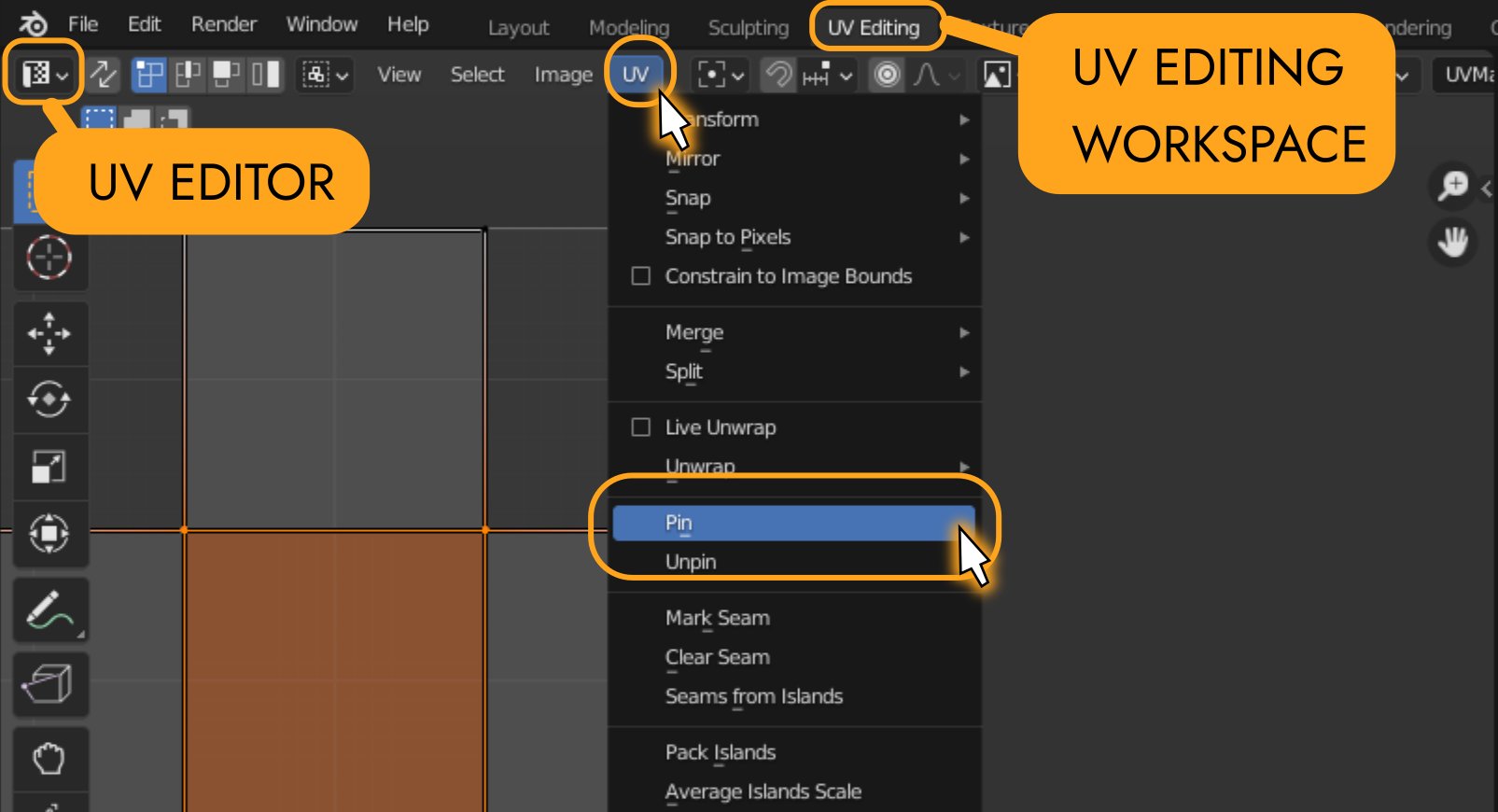The height and width of the screenshot is (812, 1498).
Task: Toggle proportional editing button
Action: (x=887, y=75)
